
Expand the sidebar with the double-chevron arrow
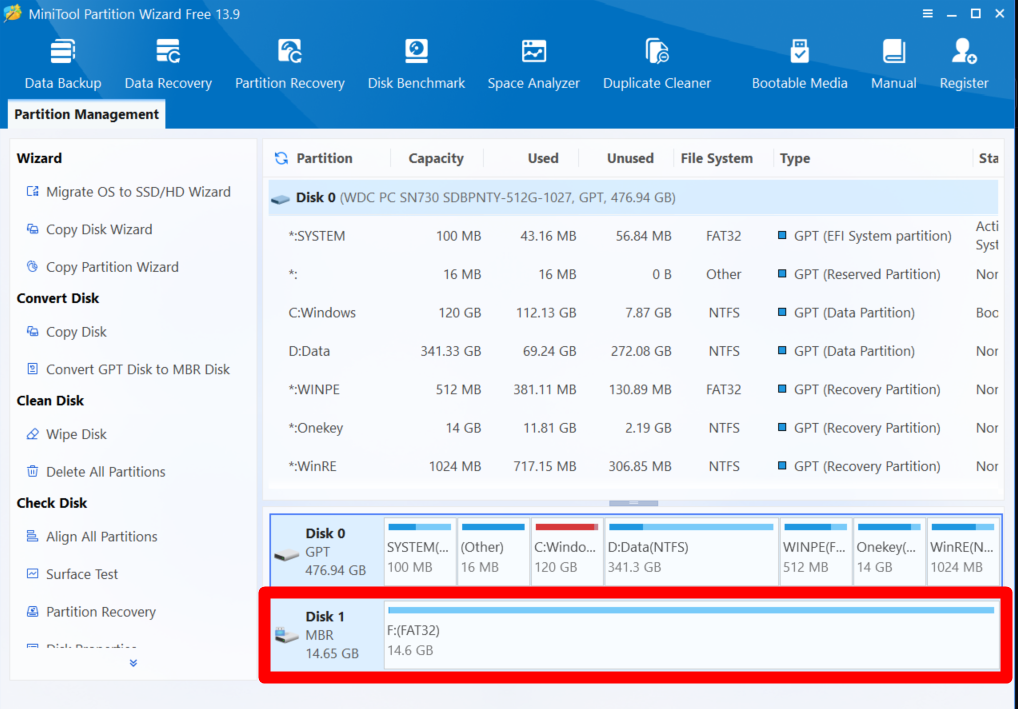(x=133, y=663)
